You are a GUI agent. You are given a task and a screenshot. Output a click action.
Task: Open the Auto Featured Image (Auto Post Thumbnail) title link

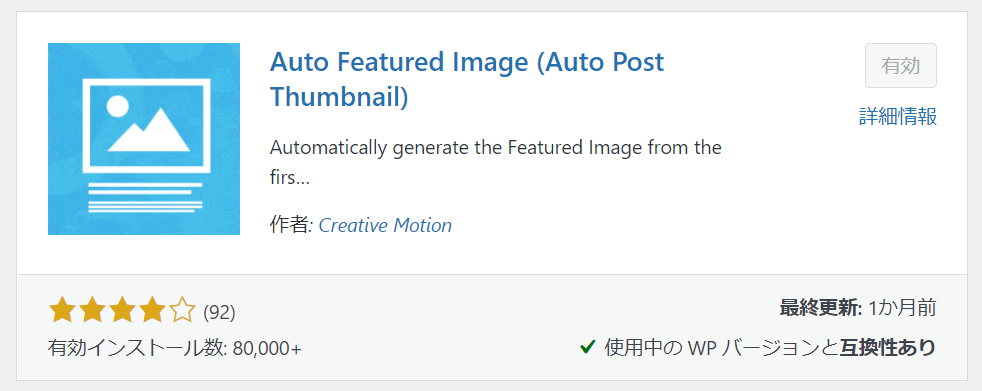tap(467, 80)
